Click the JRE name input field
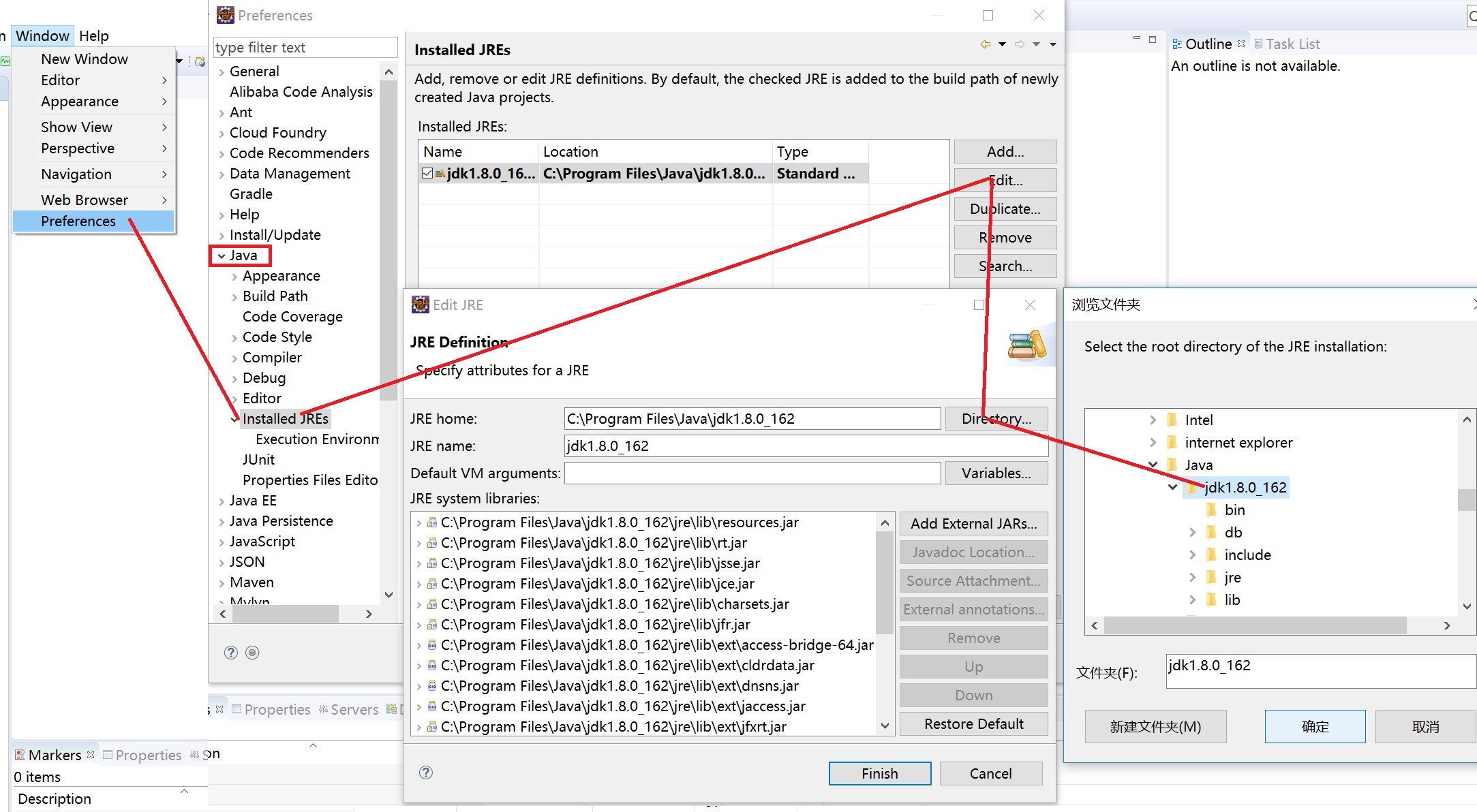 point(806,446)
